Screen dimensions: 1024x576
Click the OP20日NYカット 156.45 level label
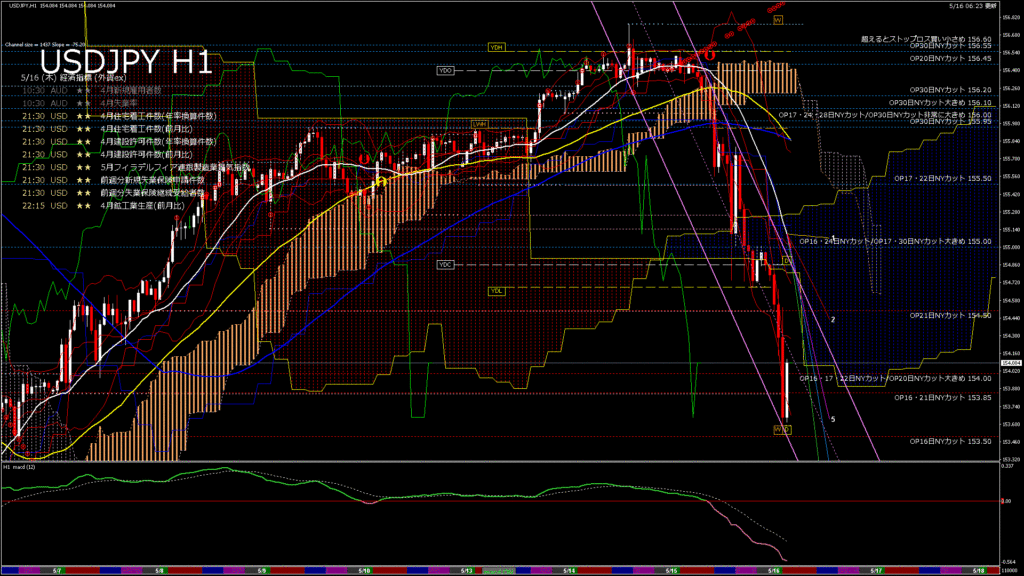(949, 59)
